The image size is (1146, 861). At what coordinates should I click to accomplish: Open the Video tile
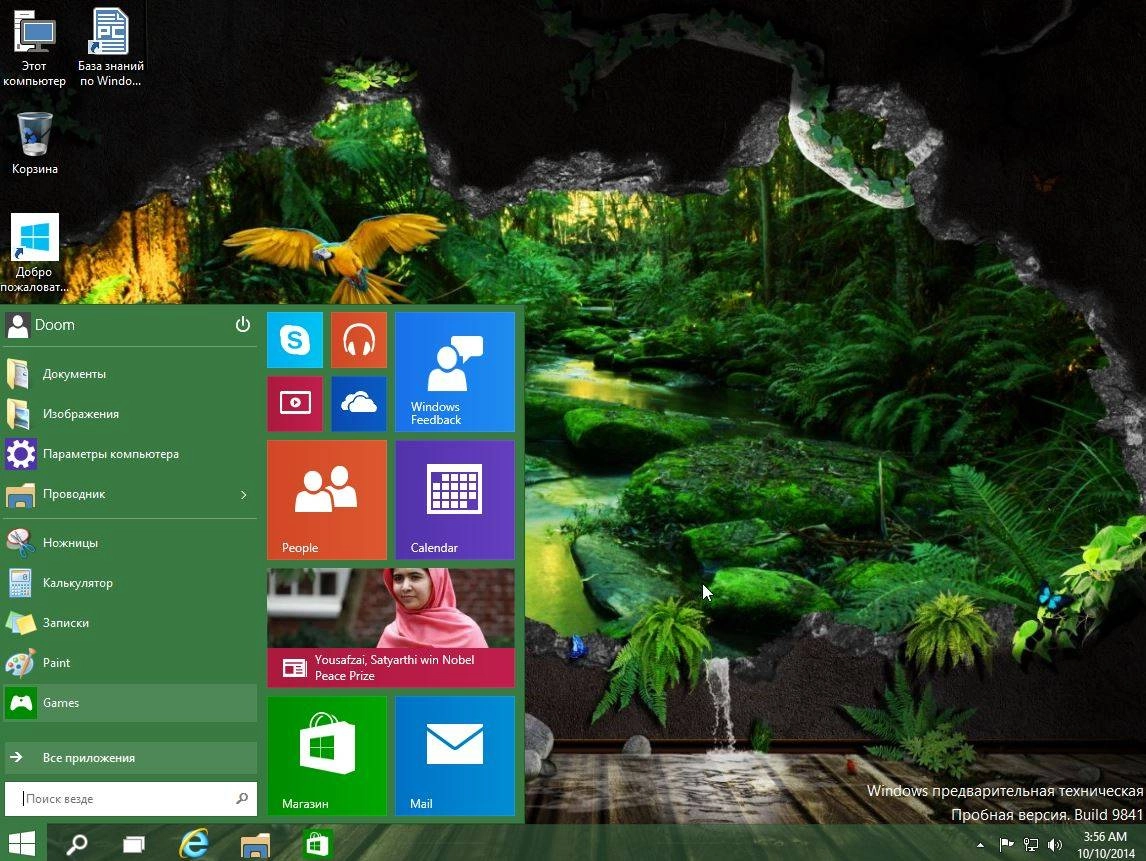tap(295, 403)
